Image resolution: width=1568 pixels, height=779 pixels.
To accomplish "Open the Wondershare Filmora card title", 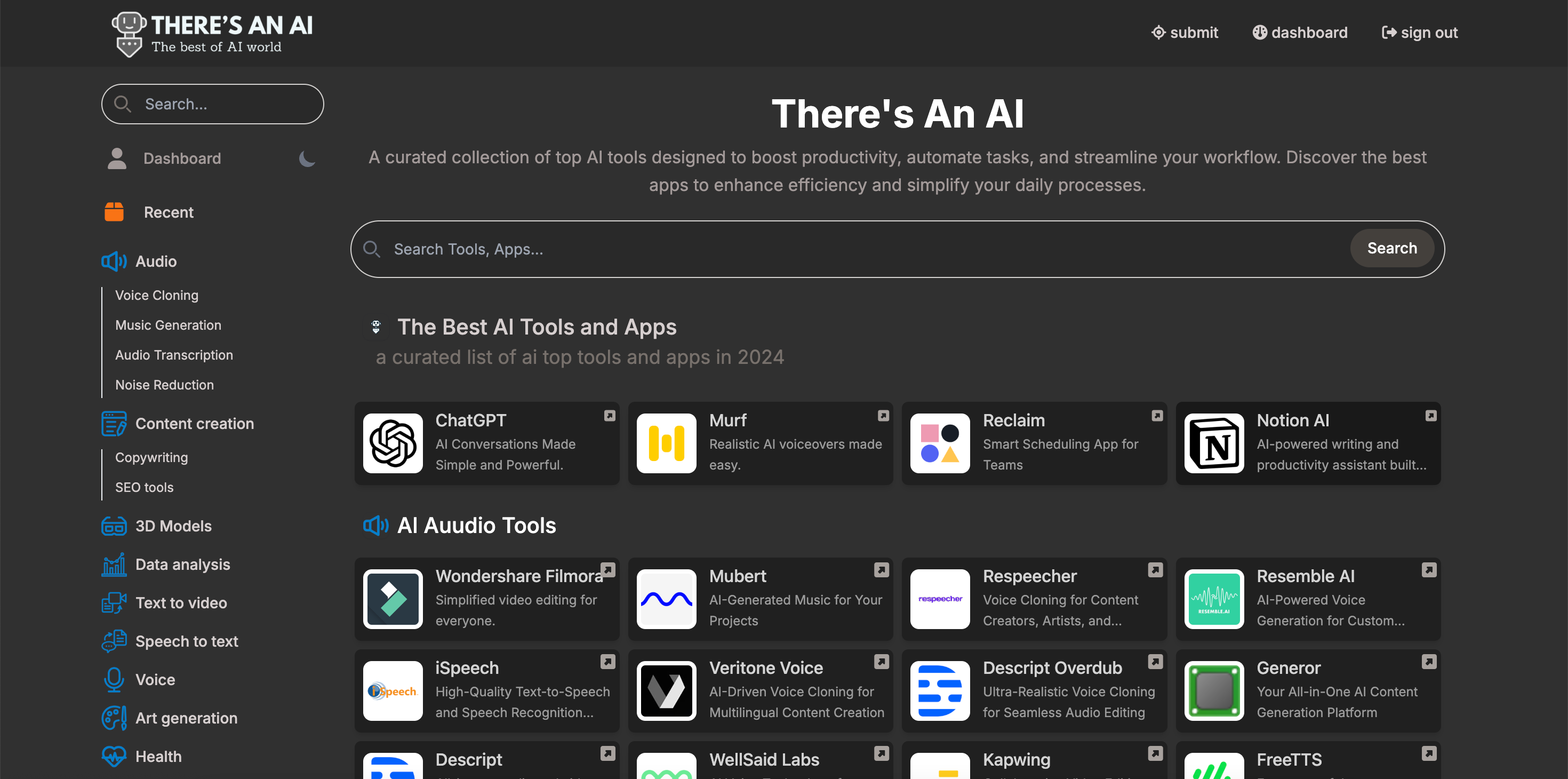I will point(519,576).
